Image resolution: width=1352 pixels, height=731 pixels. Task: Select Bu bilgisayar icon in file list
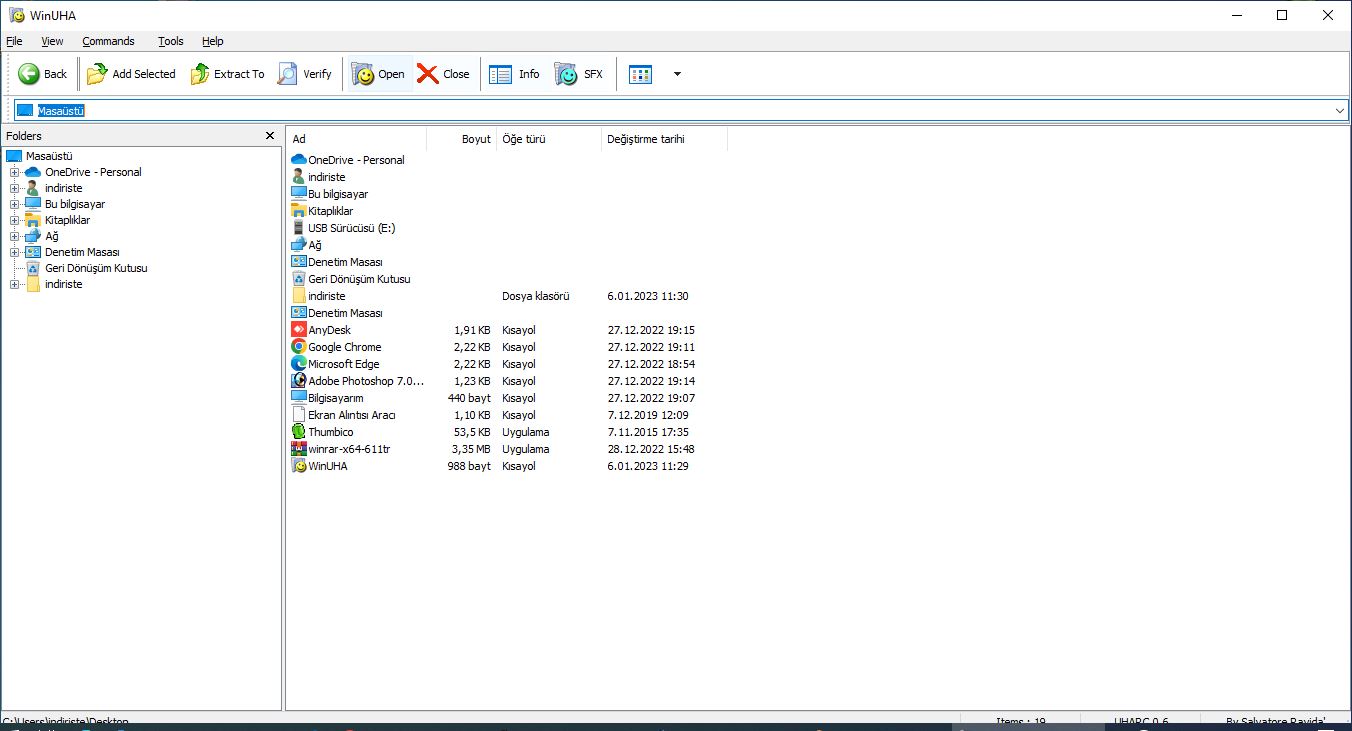(x=299, y=194)
